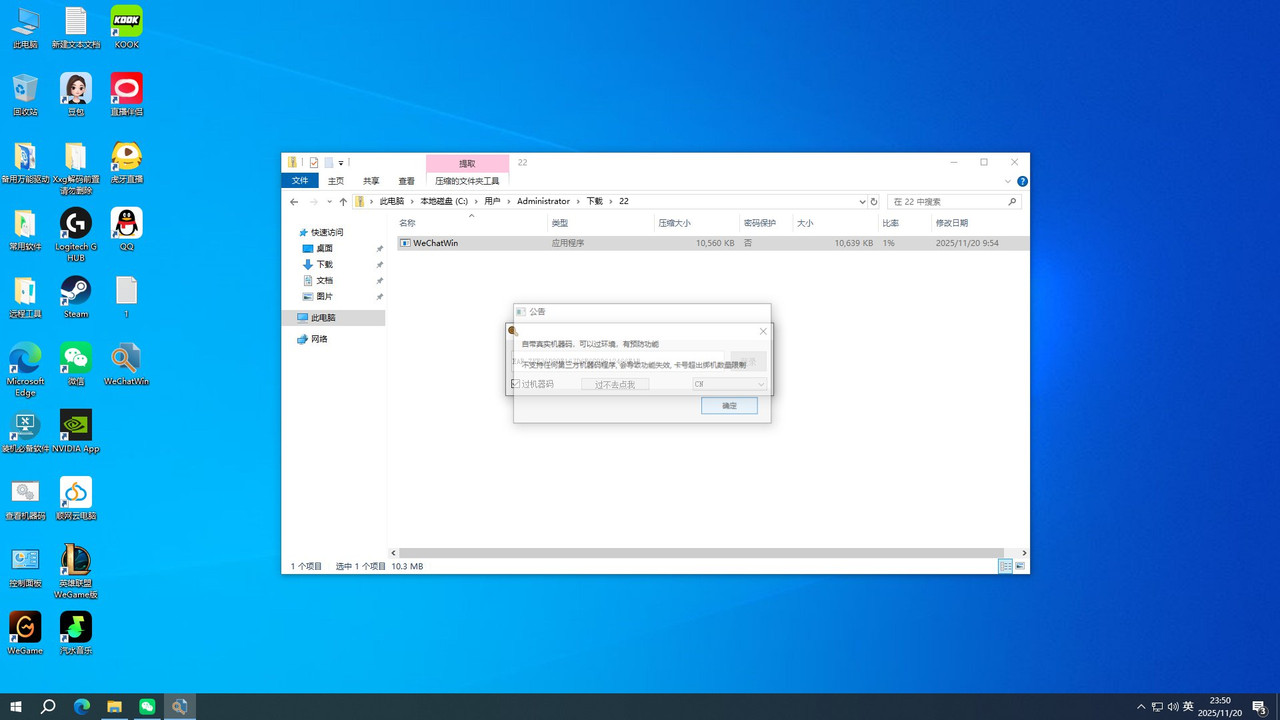This screenshot has height=720, width=1280.
Task: Click the back arrow in File Explorer
Action: (294, 202)
